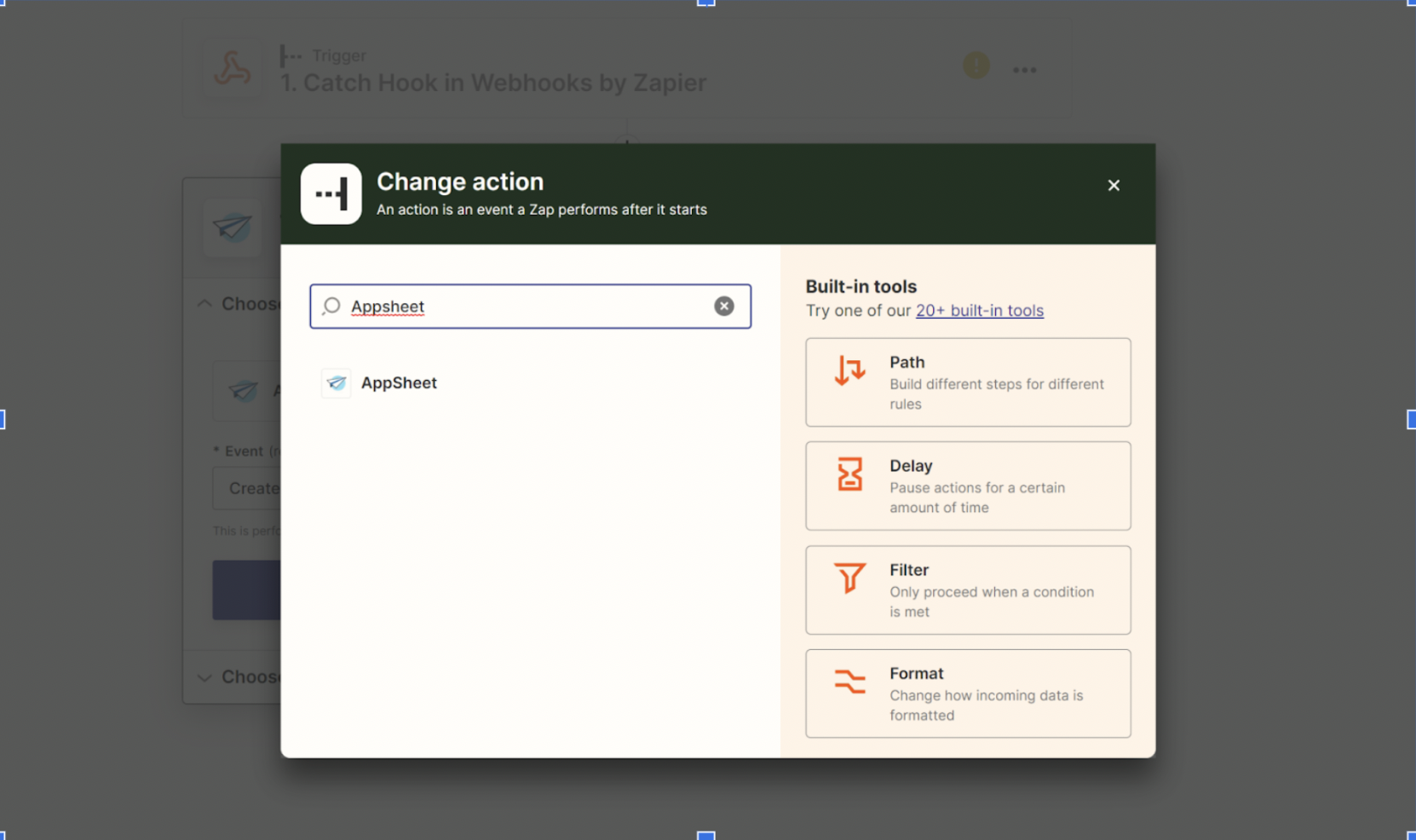
Task: Click the search magnifier icon
Action: pos(331,306)
